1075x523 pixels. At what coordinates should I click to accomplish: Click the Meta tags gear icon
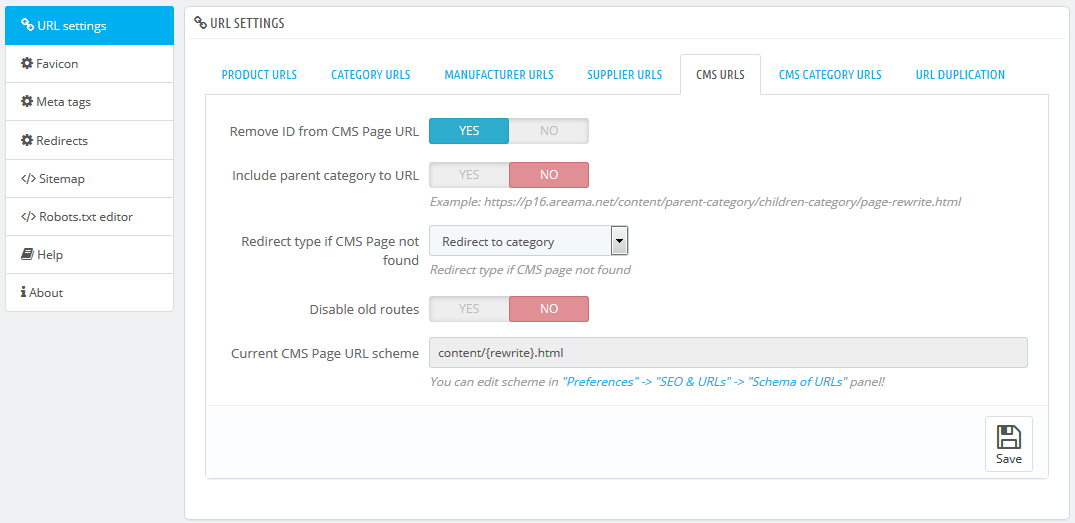(x=27, y=101)
